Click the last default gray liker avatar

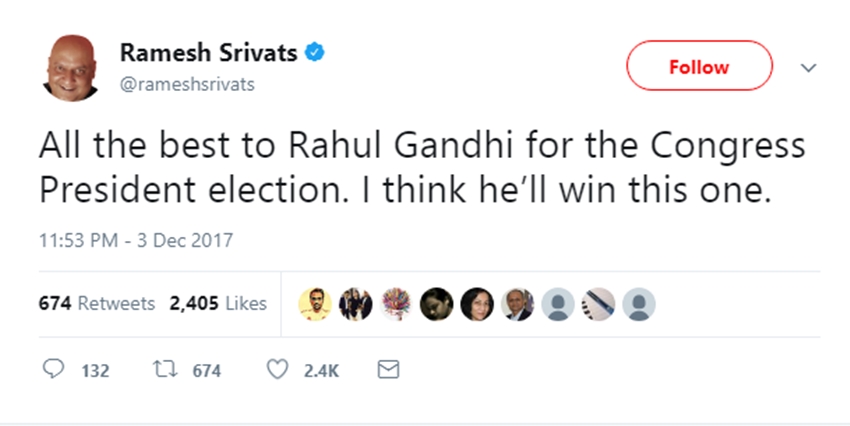coord(639,303)
